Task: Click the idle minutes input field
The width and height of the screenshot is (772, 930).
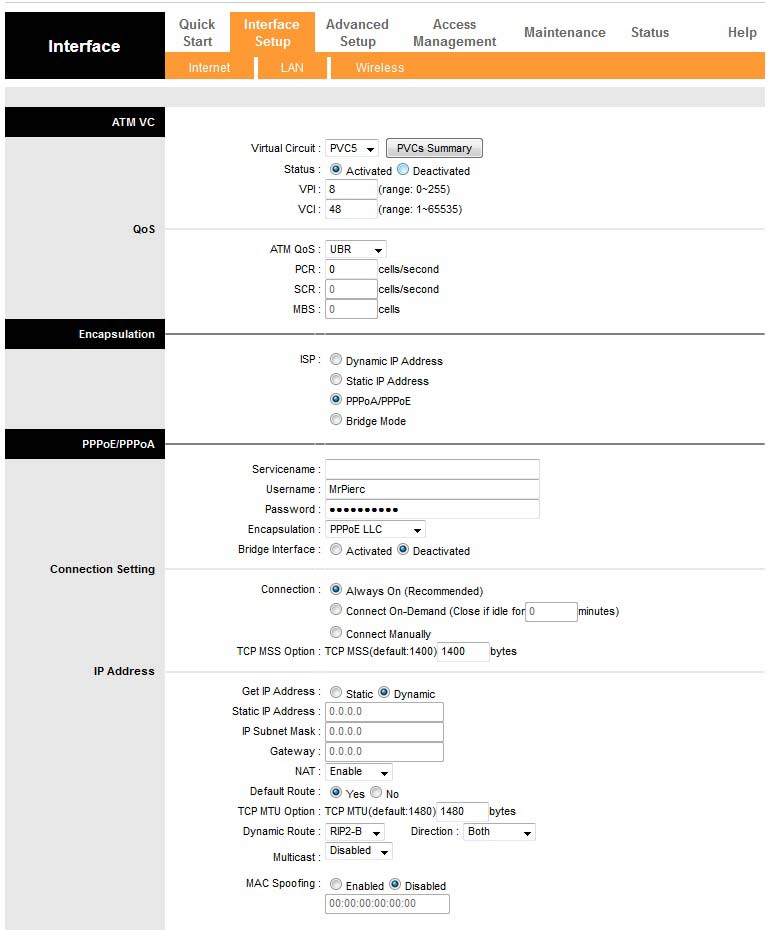Action: coord(551,611)
